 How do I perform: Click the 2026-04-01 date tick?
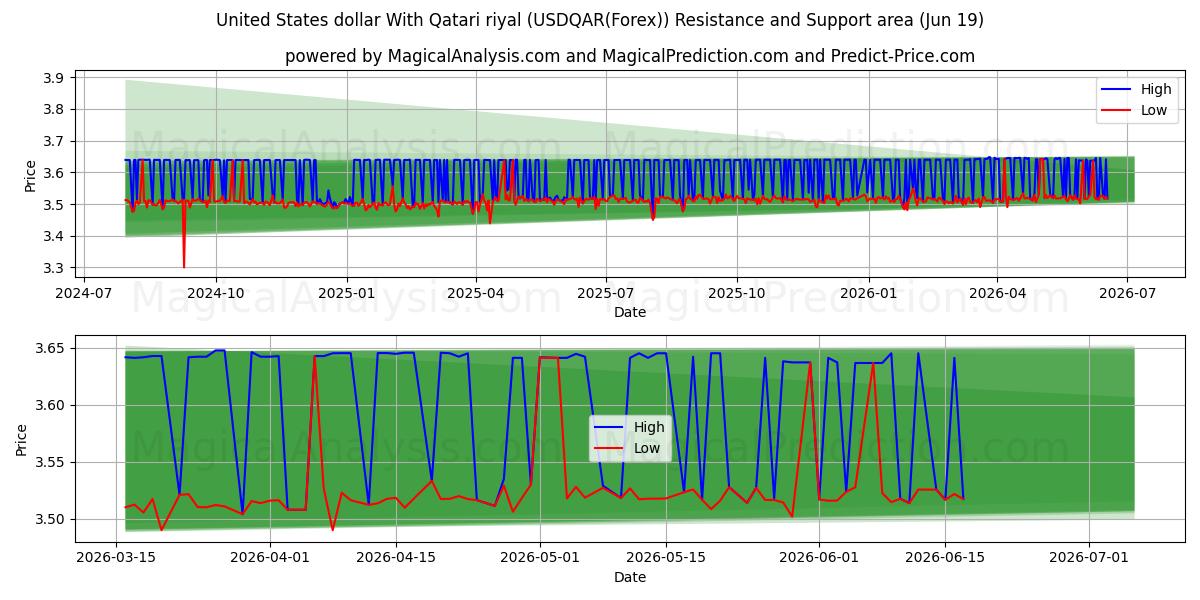pyautogui.click(x=271, y=558)
